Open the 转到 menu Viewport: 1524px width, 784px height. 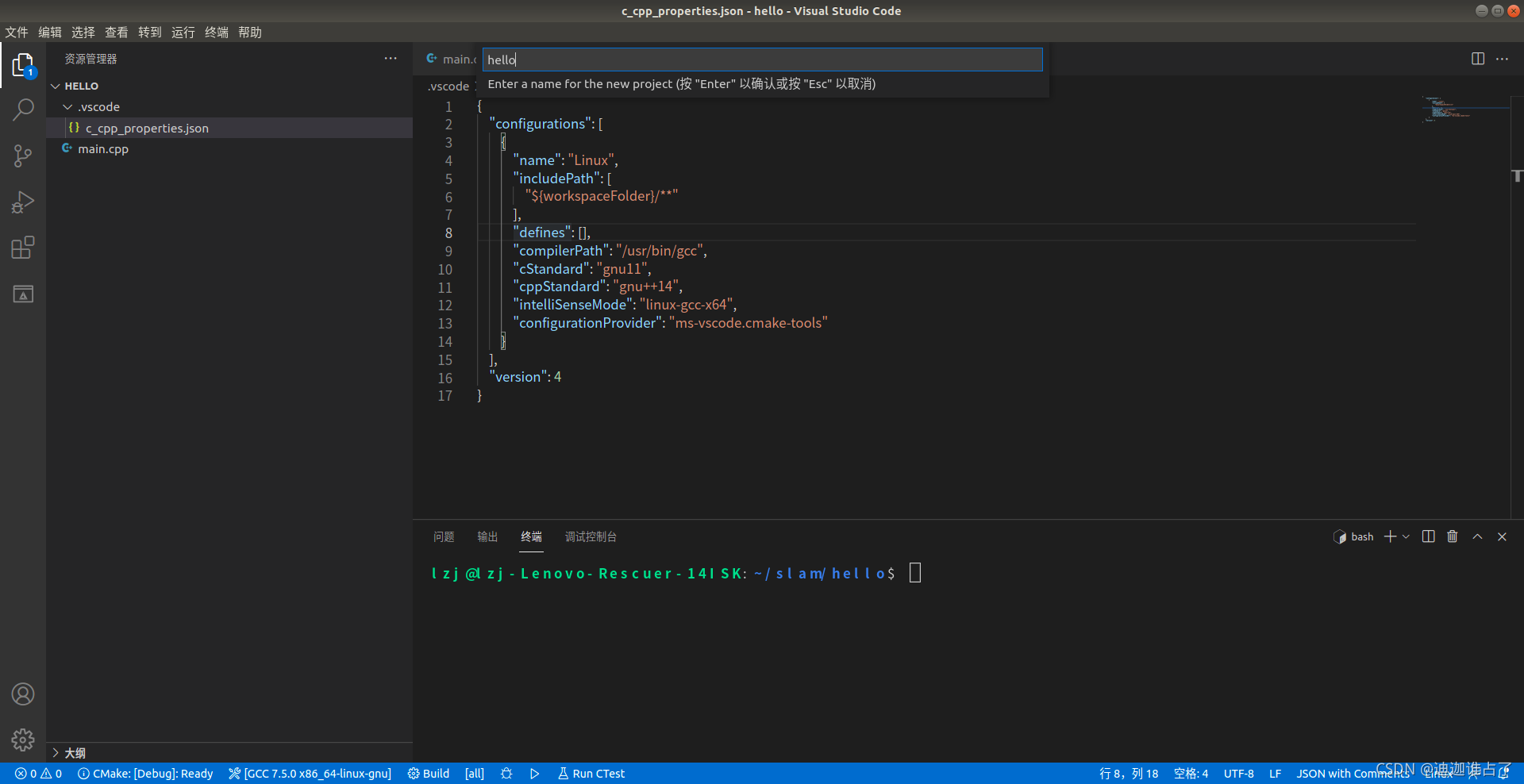click(150, 33)
